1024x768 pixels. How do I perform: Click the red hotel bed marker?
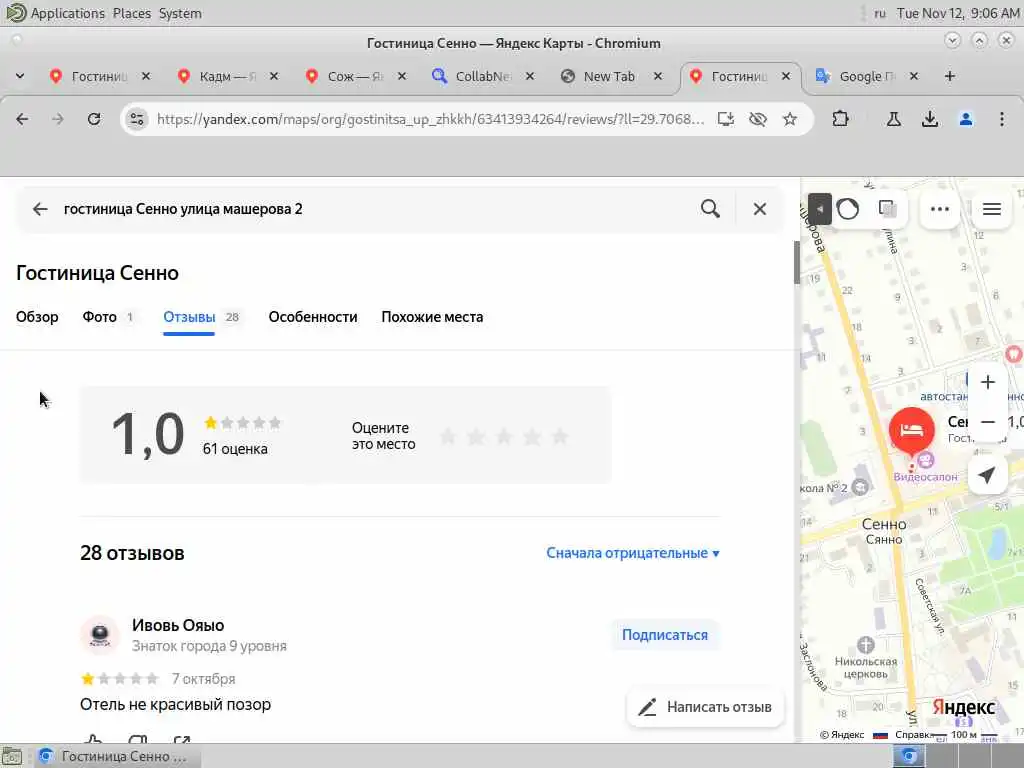point(911,430)
